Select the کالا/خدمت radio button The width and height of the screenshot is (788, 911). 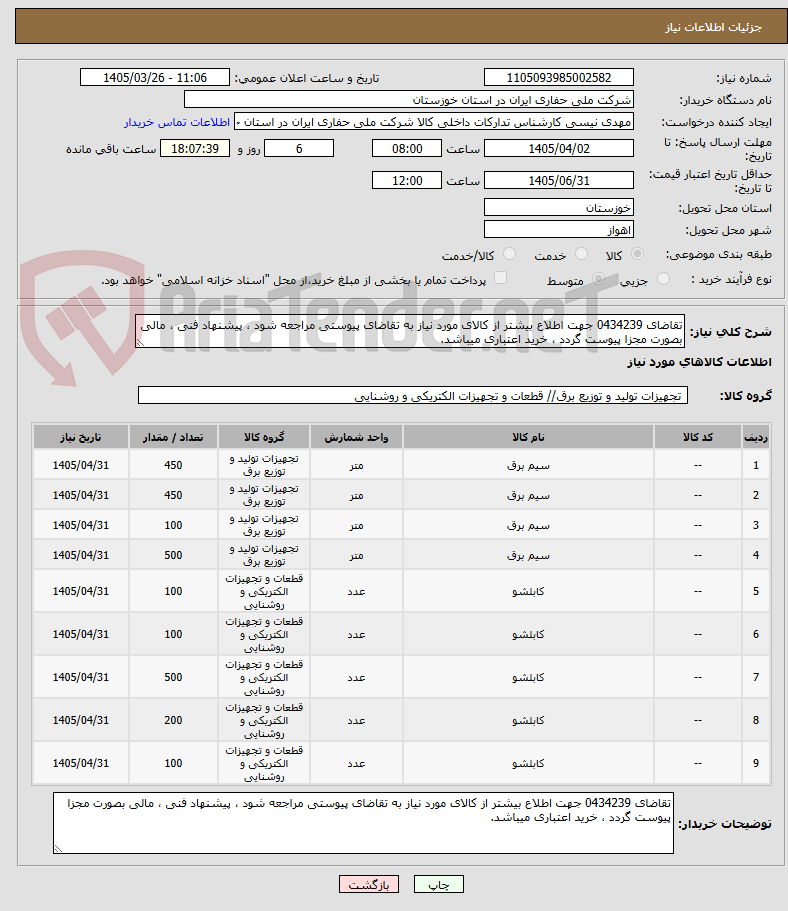coord(509,254)
